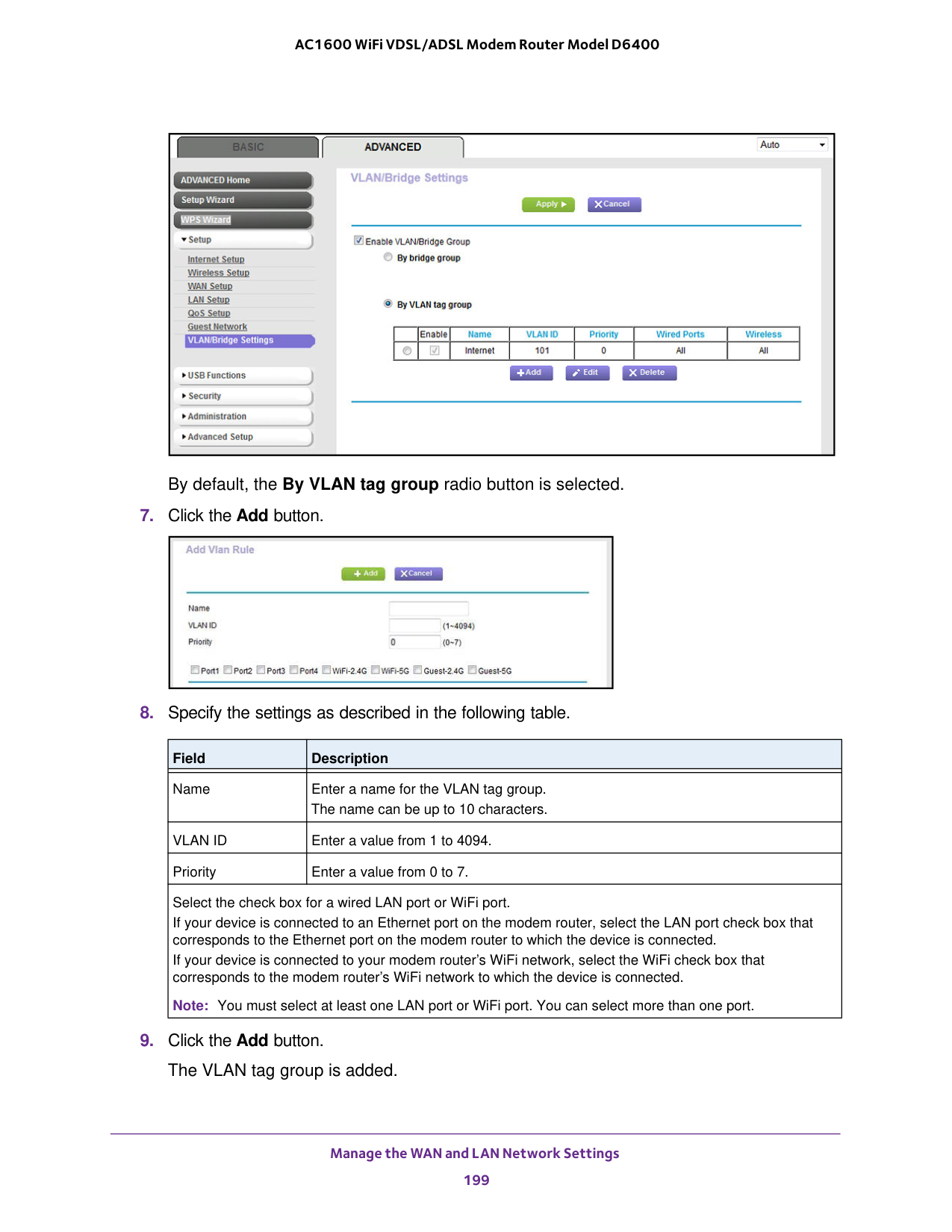Click the green Apply button
Viewport: 952px width, 1232px height.
[x=548, y=205]
